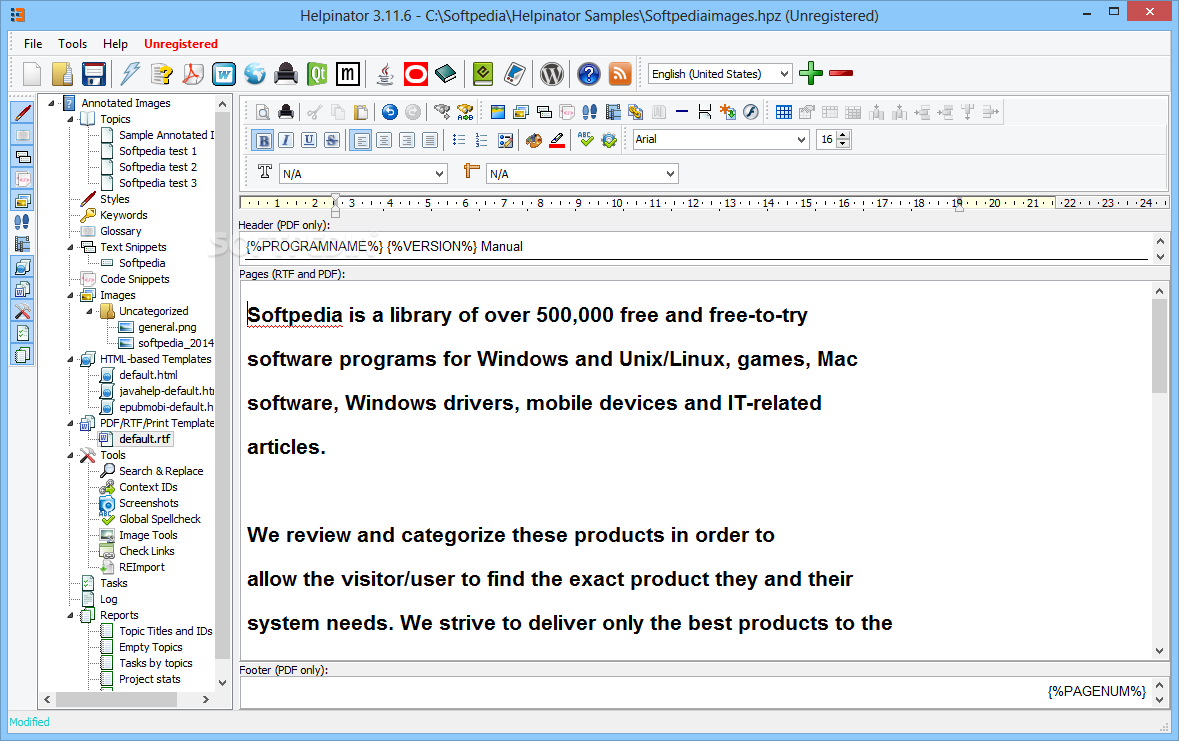Generate PDF with the red Acrobat icon
The width and height of the screenshot is (1179, 741).
[x=193, y=74]
